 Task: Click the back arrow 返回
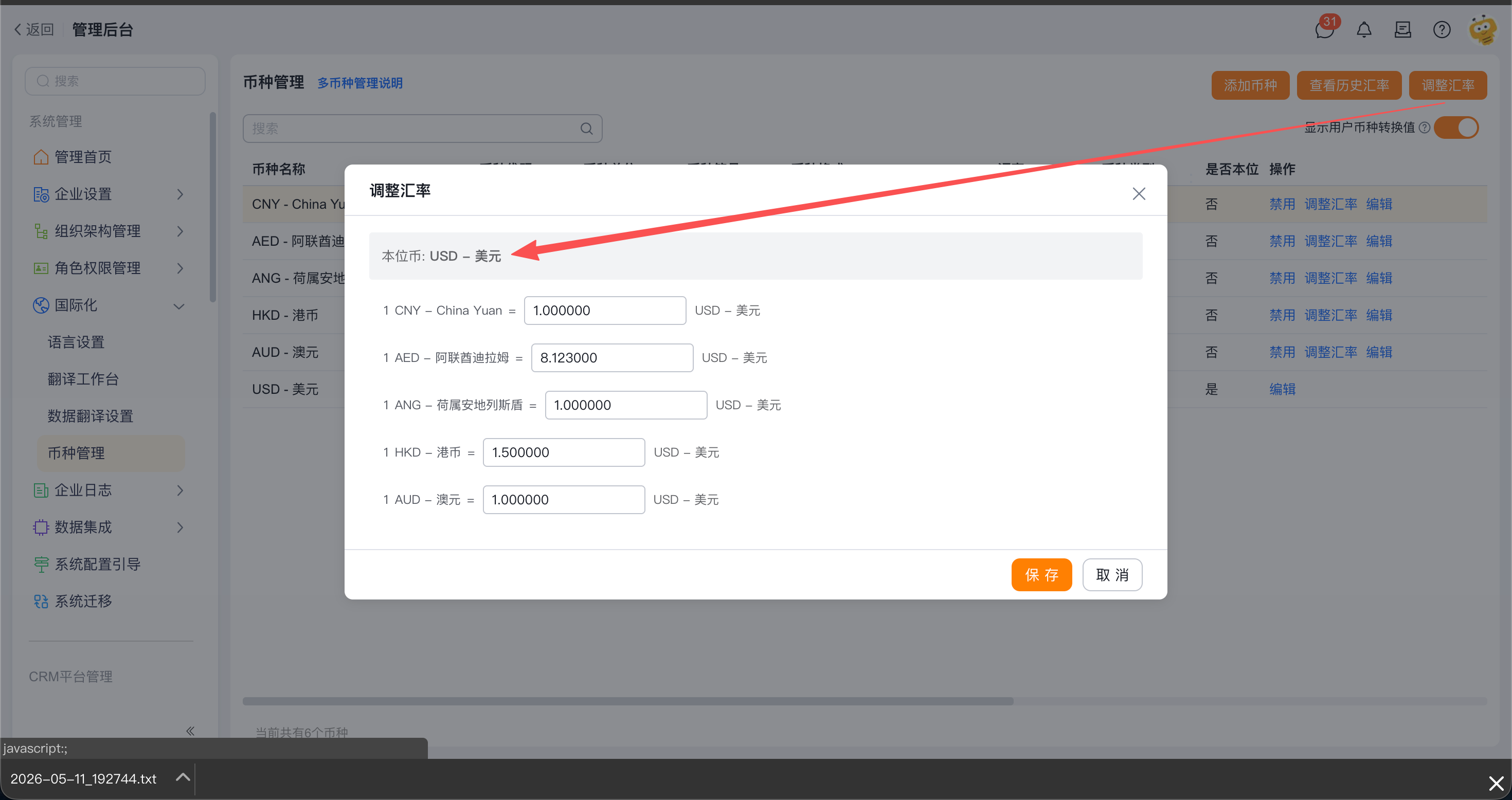[x=33, y=29]
